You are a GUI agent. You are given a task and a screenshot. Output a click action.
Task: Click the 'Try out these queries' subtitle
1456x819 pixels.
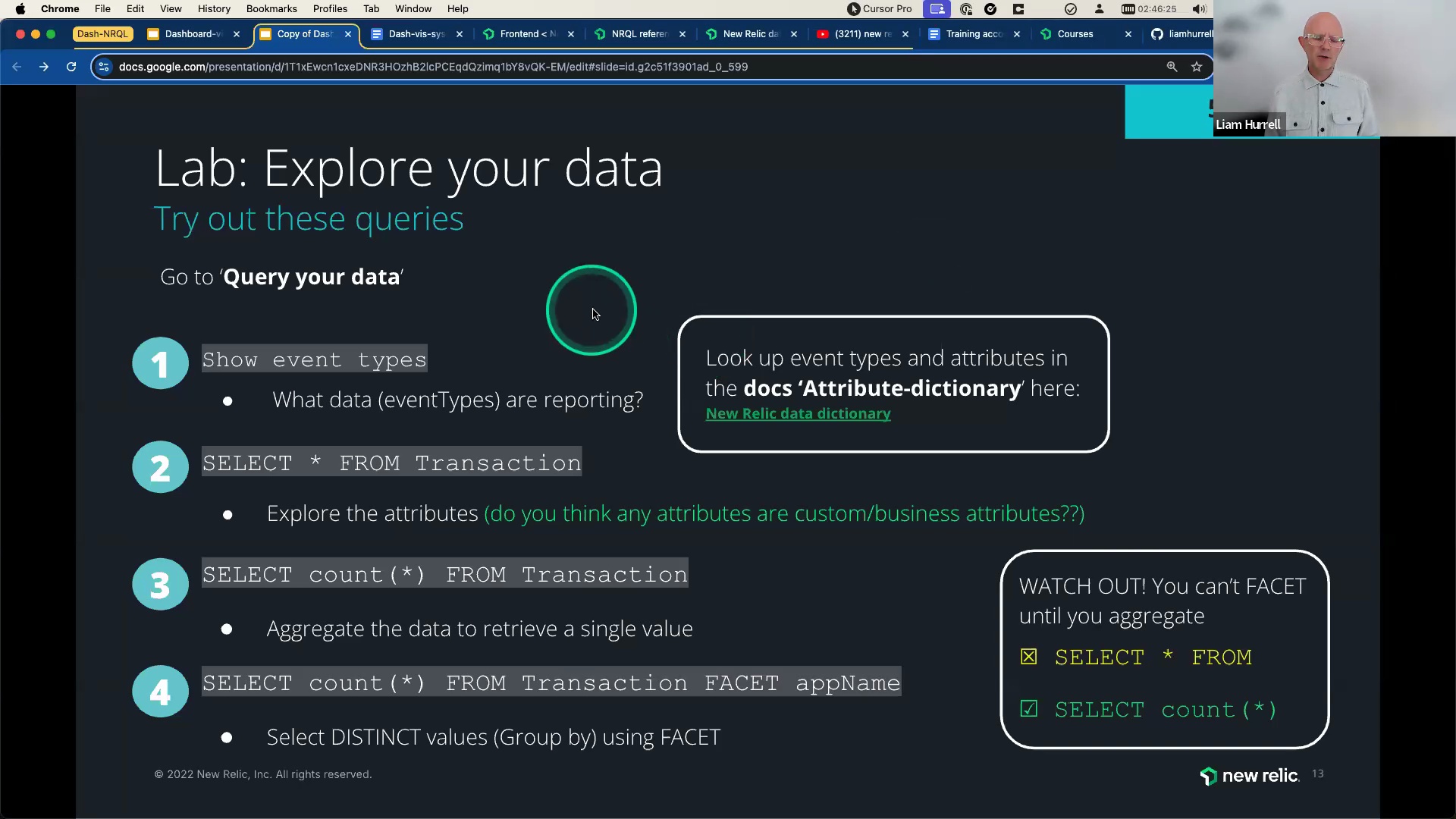point(309,219)
